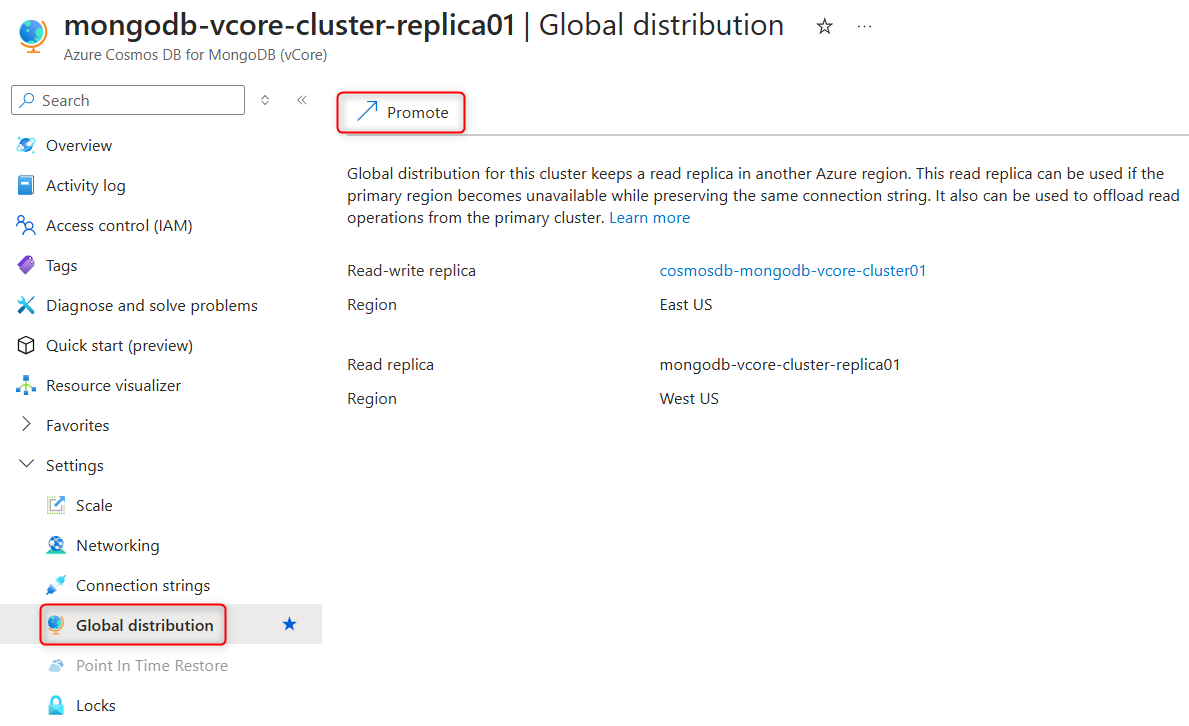Viewport: 1189px width, 726px height.
Task: Unfavorite the cluster with the star icon
Action: [x=823, y=26]
